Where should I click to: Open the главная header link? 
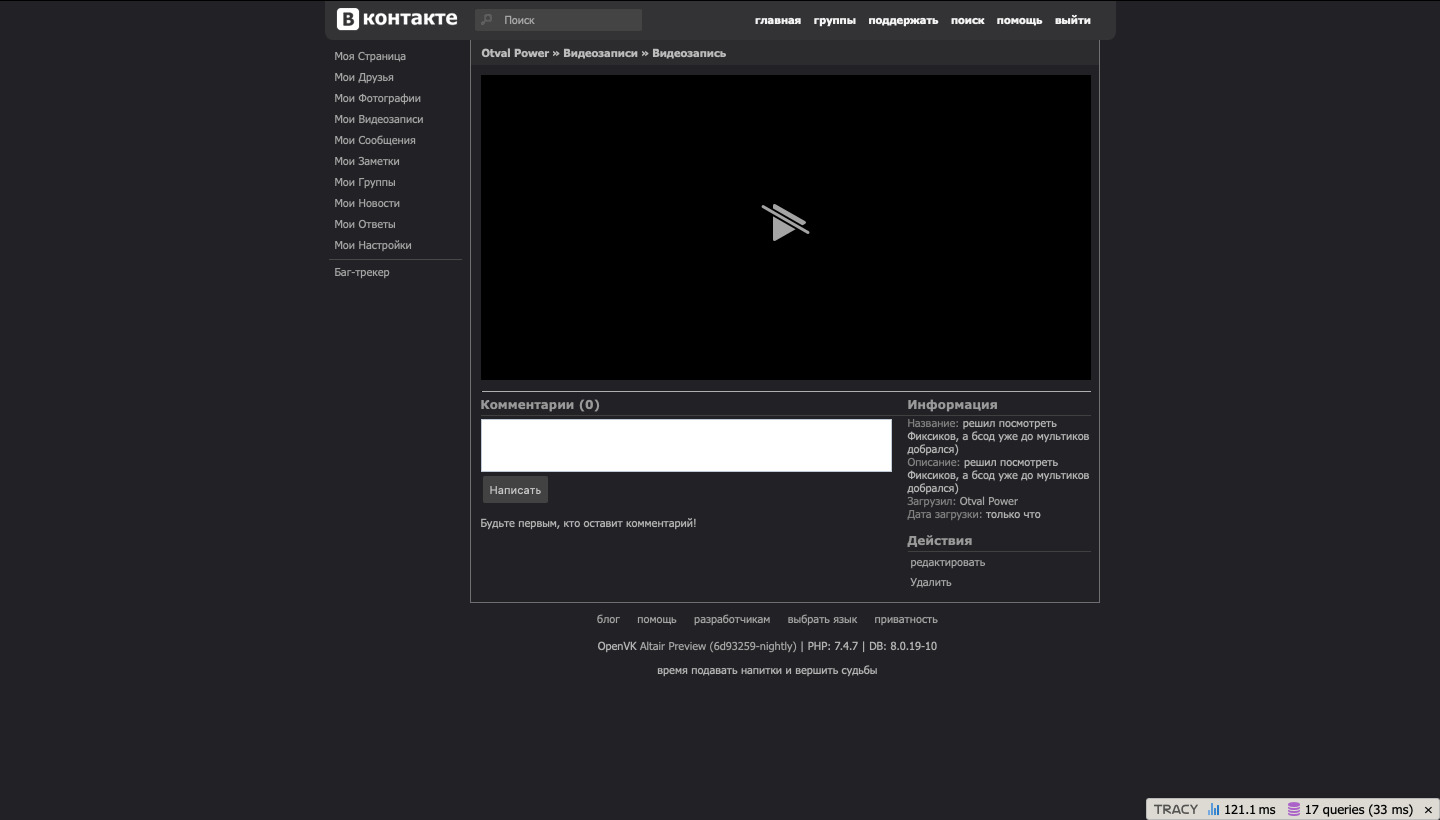click(x=778, y=20)
